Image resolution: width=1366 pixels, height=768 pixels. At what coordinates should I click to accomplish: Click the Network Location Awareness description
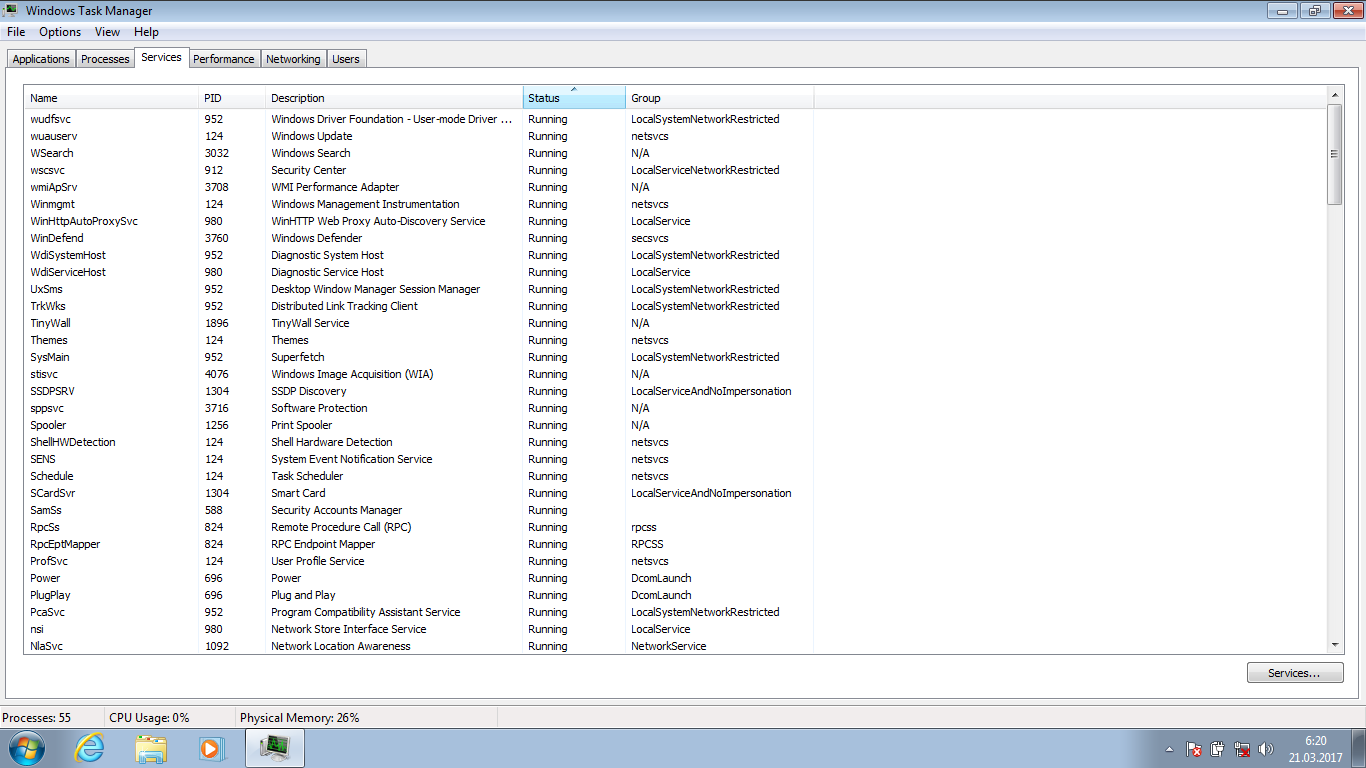point(341,646)
